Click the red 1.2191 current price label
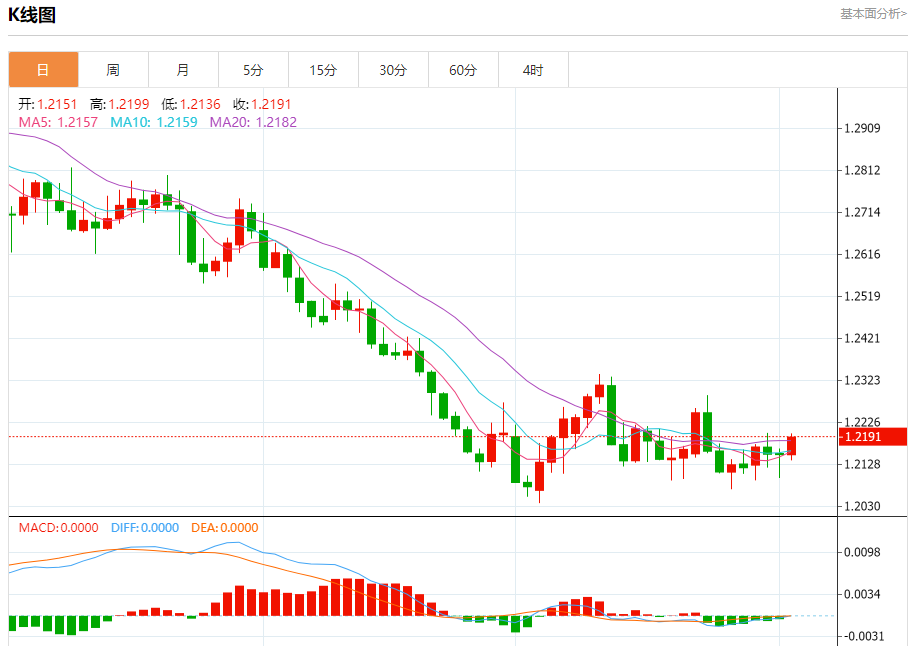Viewport: 912px width, 646px height. click(x=873, y=437)
